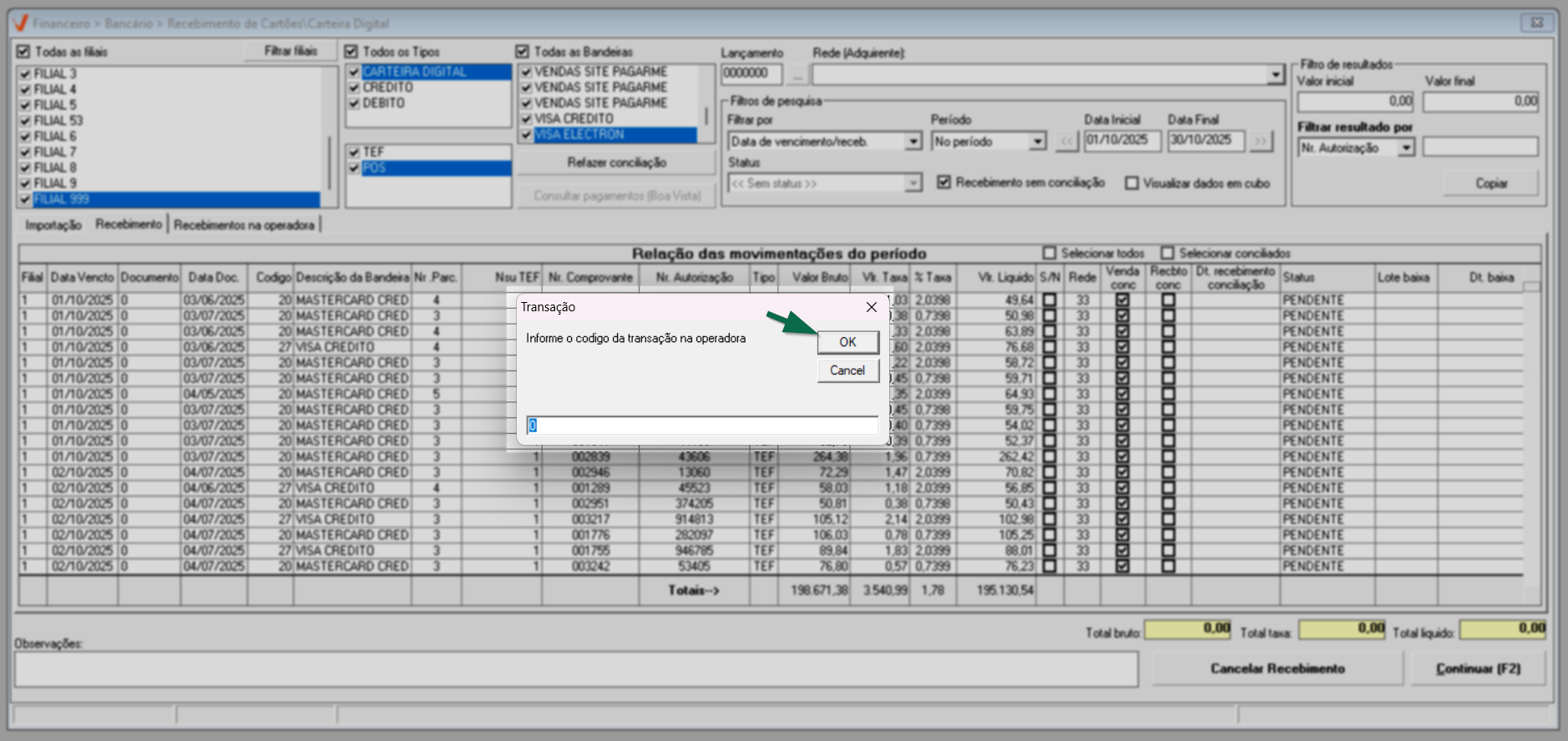Click the Continuar (F2) button

click(1478, 668)
